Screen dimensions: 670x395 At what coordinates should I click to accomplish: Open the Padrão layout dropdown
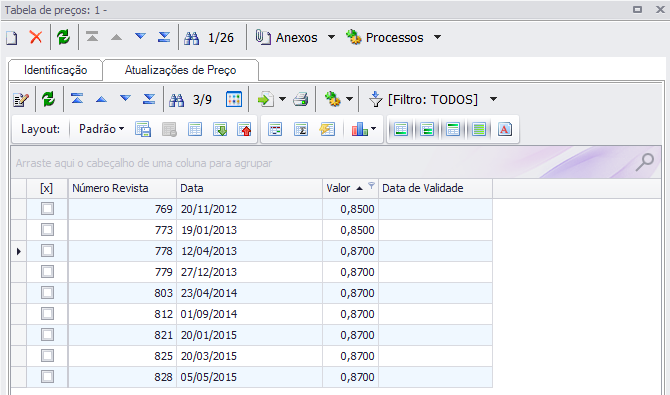[101, 129]
